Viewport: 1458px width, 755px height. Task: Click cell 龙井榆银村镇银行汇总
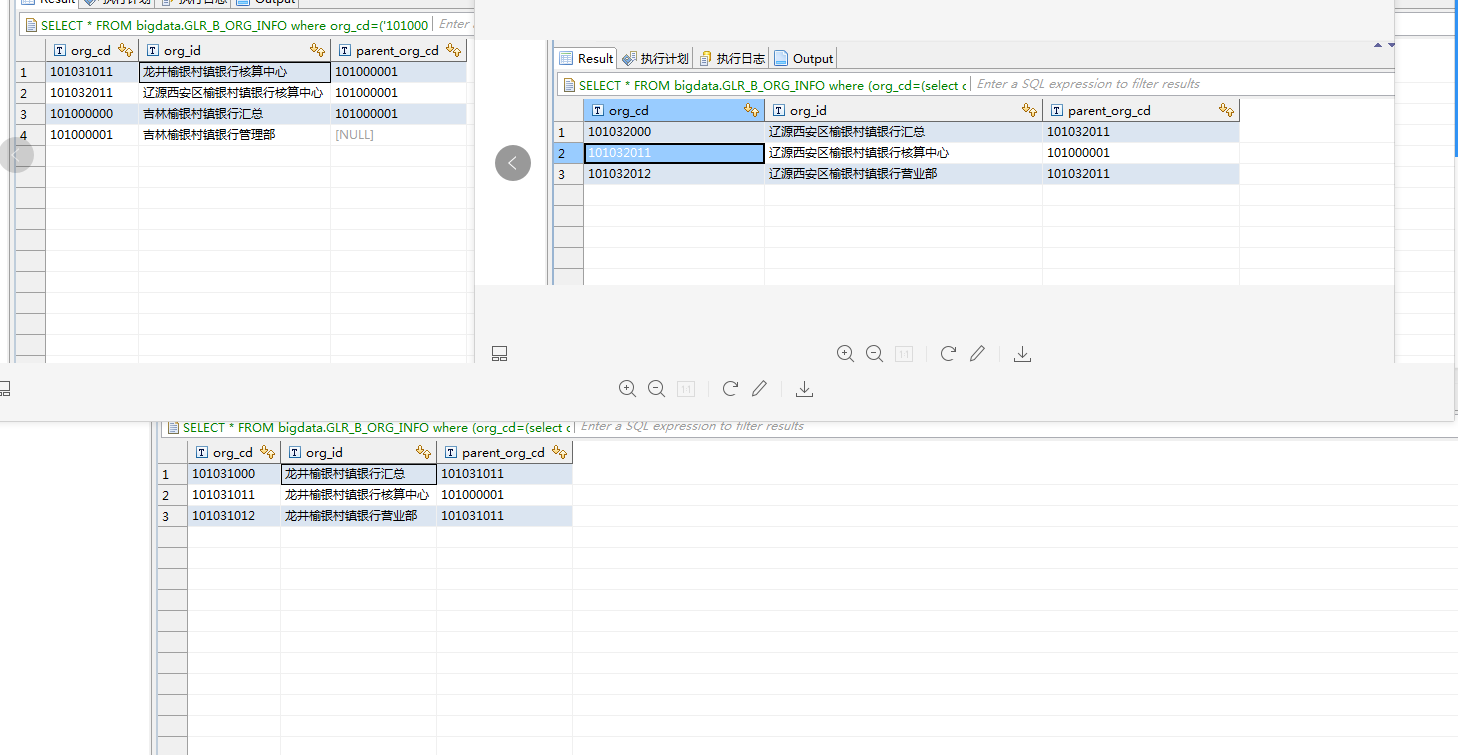tap(358, 474)
